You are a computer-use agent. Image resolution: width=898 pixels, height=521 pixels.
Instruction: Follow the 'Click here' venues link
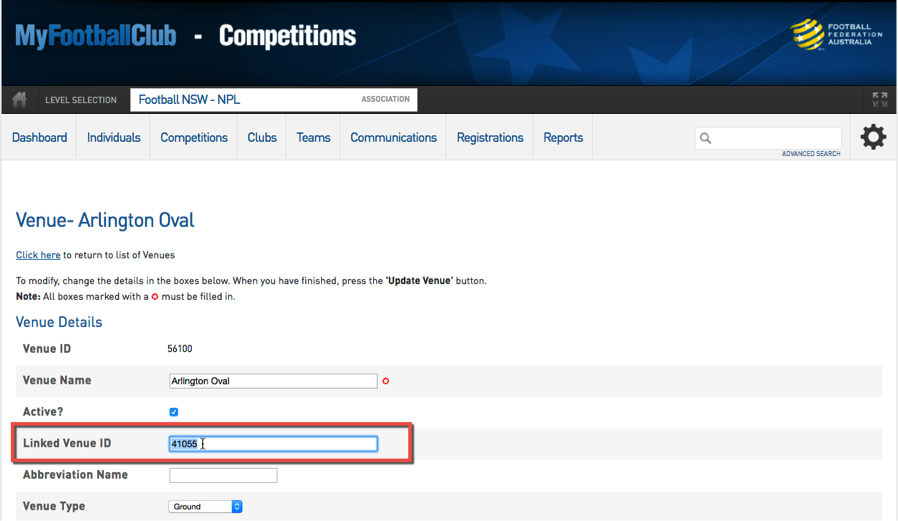point(38,255)
